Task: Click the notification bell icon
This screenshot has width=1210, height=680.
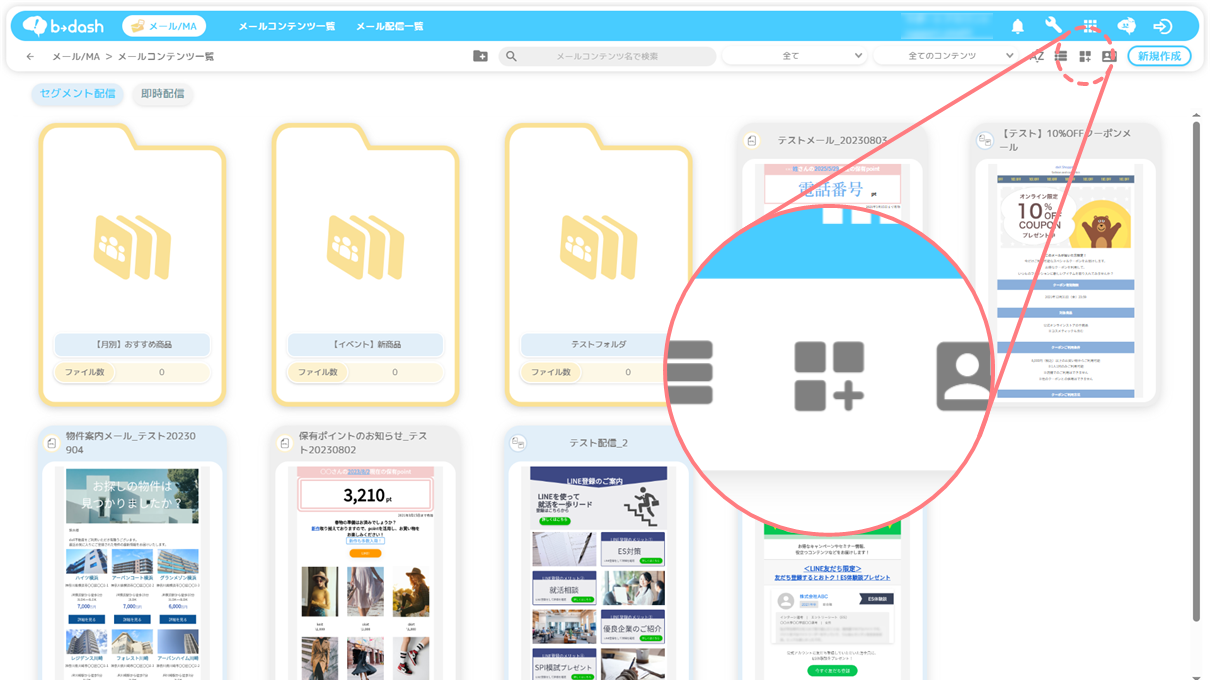Action: click(1018, 26)
